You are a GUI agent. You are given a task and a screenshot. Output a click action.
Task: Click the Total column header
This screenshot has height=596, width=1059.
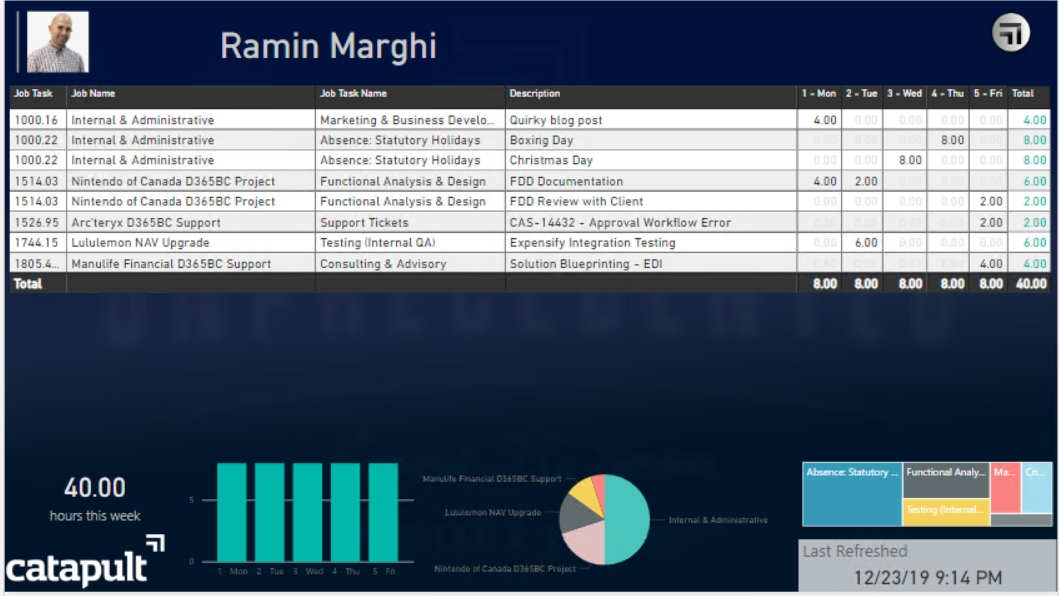click(x=1023, y=93)
